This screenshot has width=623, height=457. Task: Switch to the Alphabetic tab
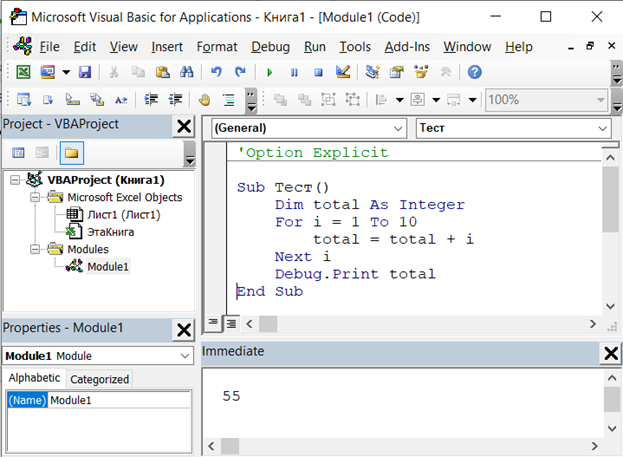coord(34,378)
